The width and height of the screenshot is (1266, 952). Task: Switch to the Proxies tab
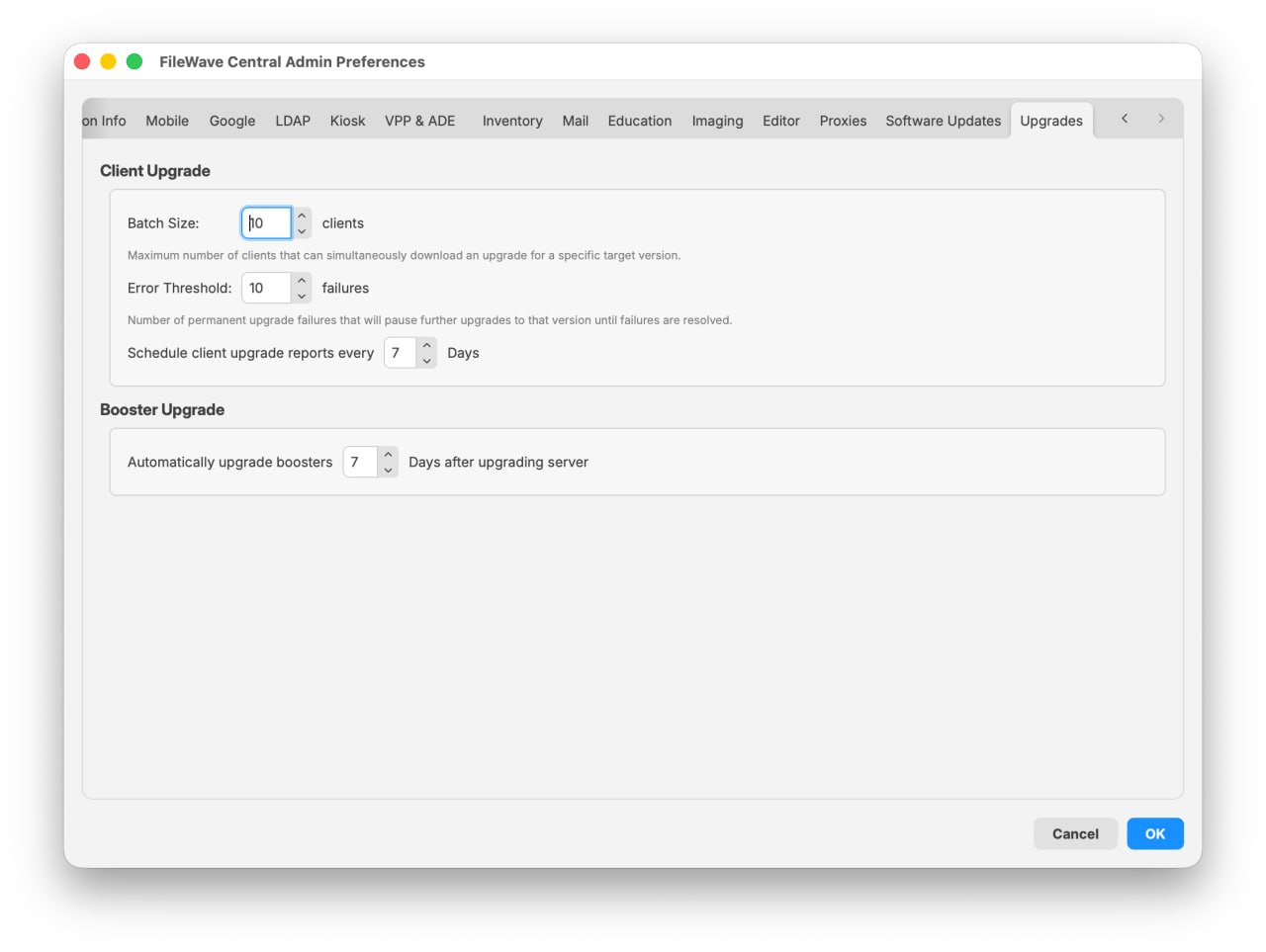[843, 121]
